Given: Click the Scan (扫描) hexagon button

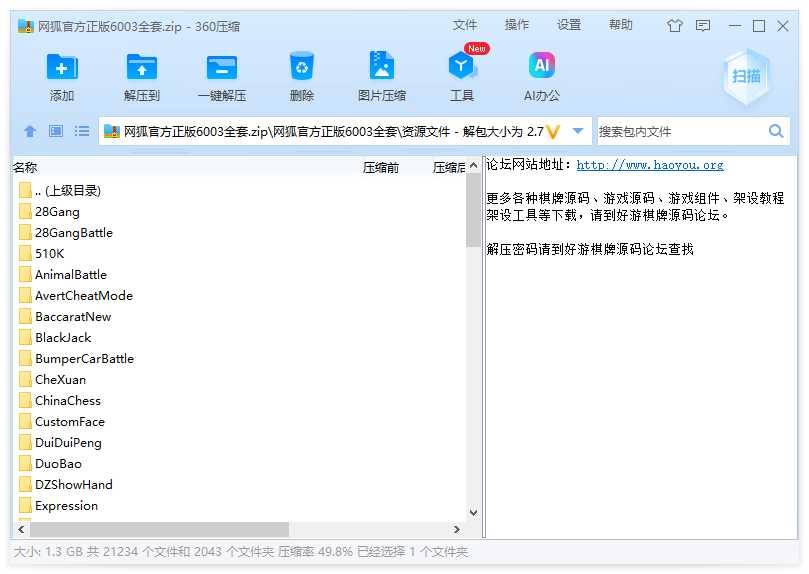Looking at the screenshot, I should coord(747,77).
